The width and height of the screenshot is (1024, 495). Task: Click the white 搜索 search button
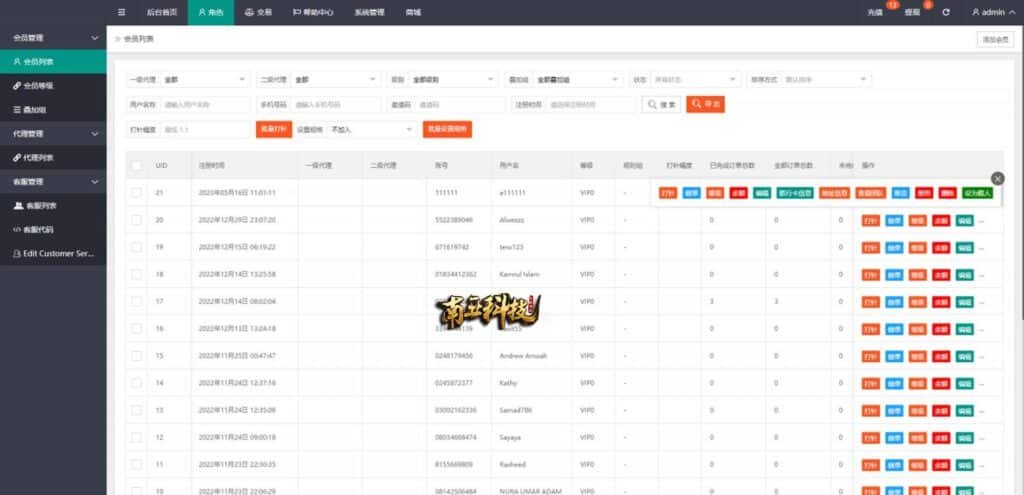point(661,104)
